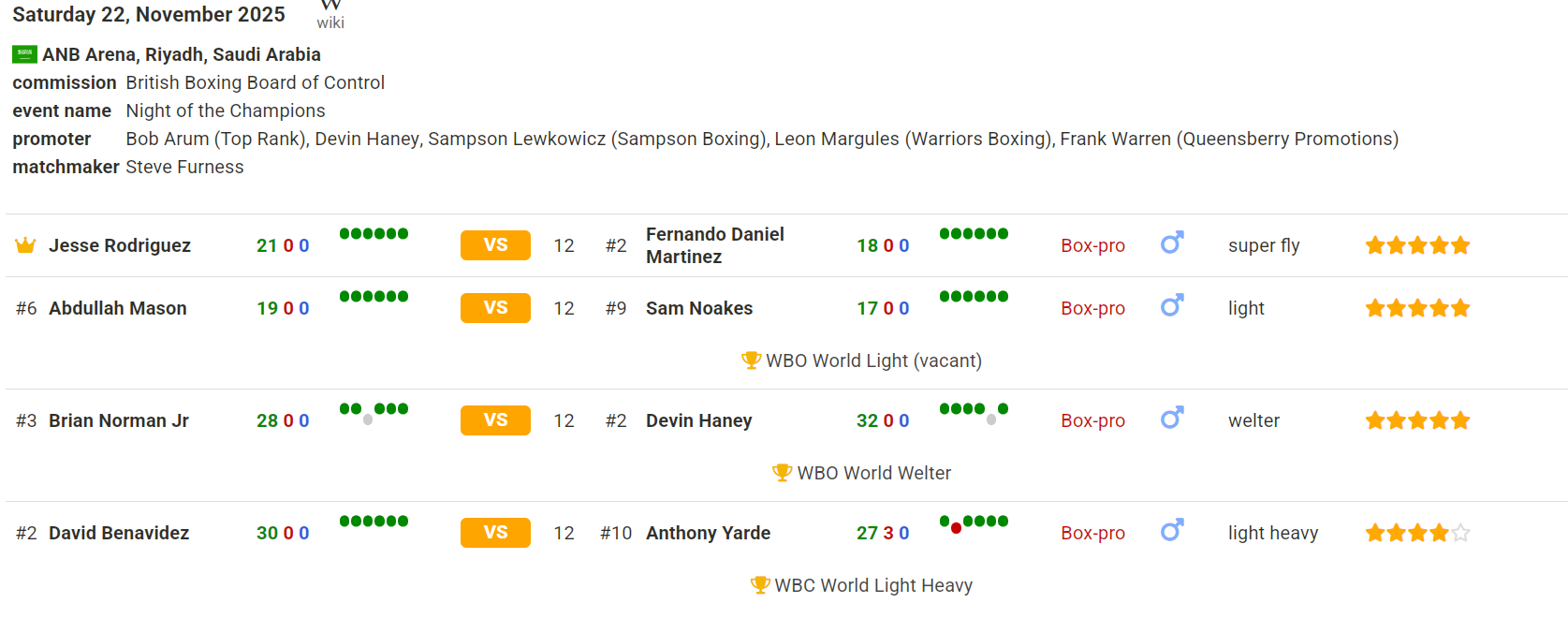This screenshot has width=1568, height=618.
Task: Click male gender icon in super fly row
Action: click(1172, 243)
